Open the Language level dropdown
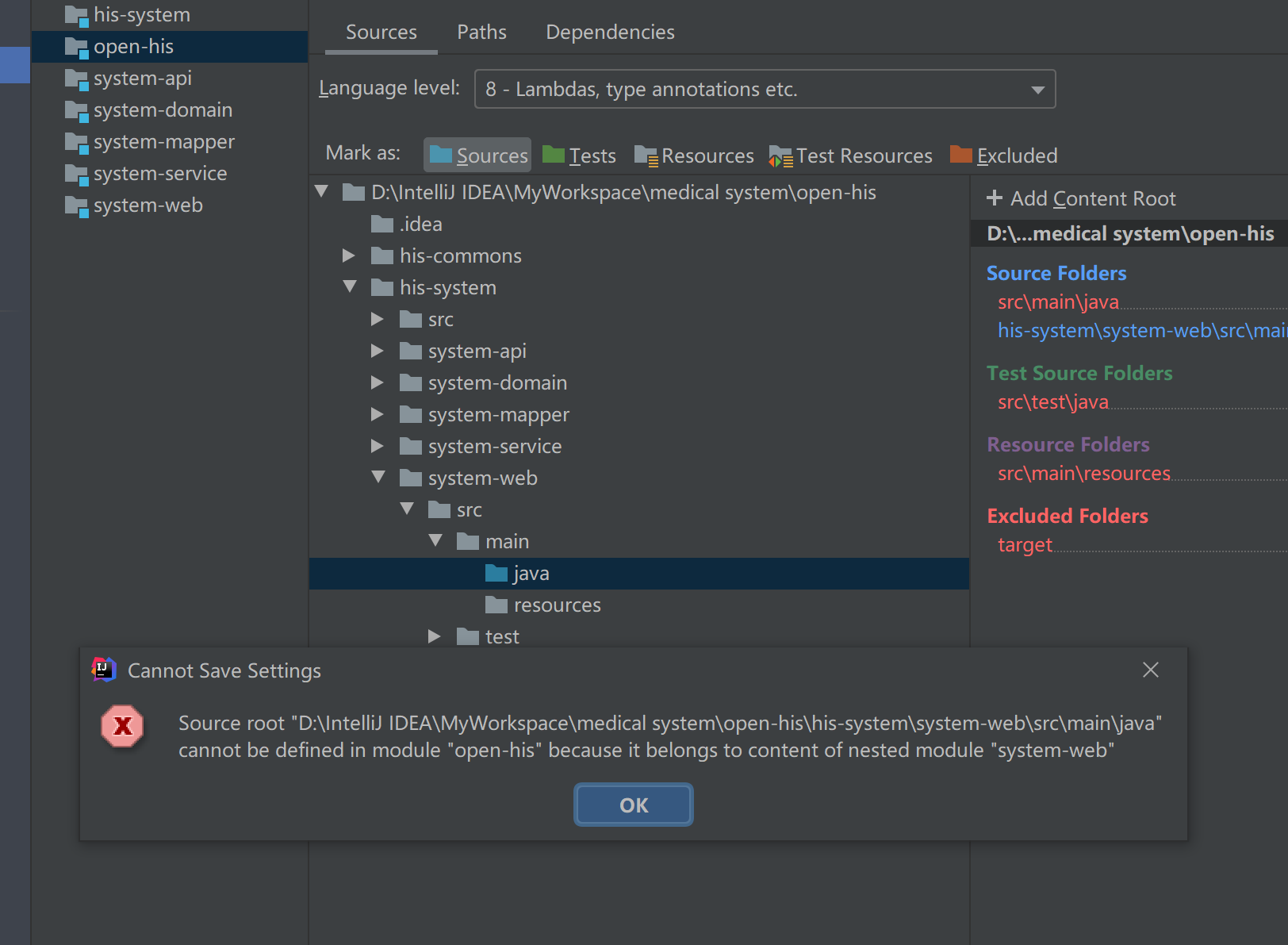Screen dimensions: 1288x945 (x=765, y=89)
